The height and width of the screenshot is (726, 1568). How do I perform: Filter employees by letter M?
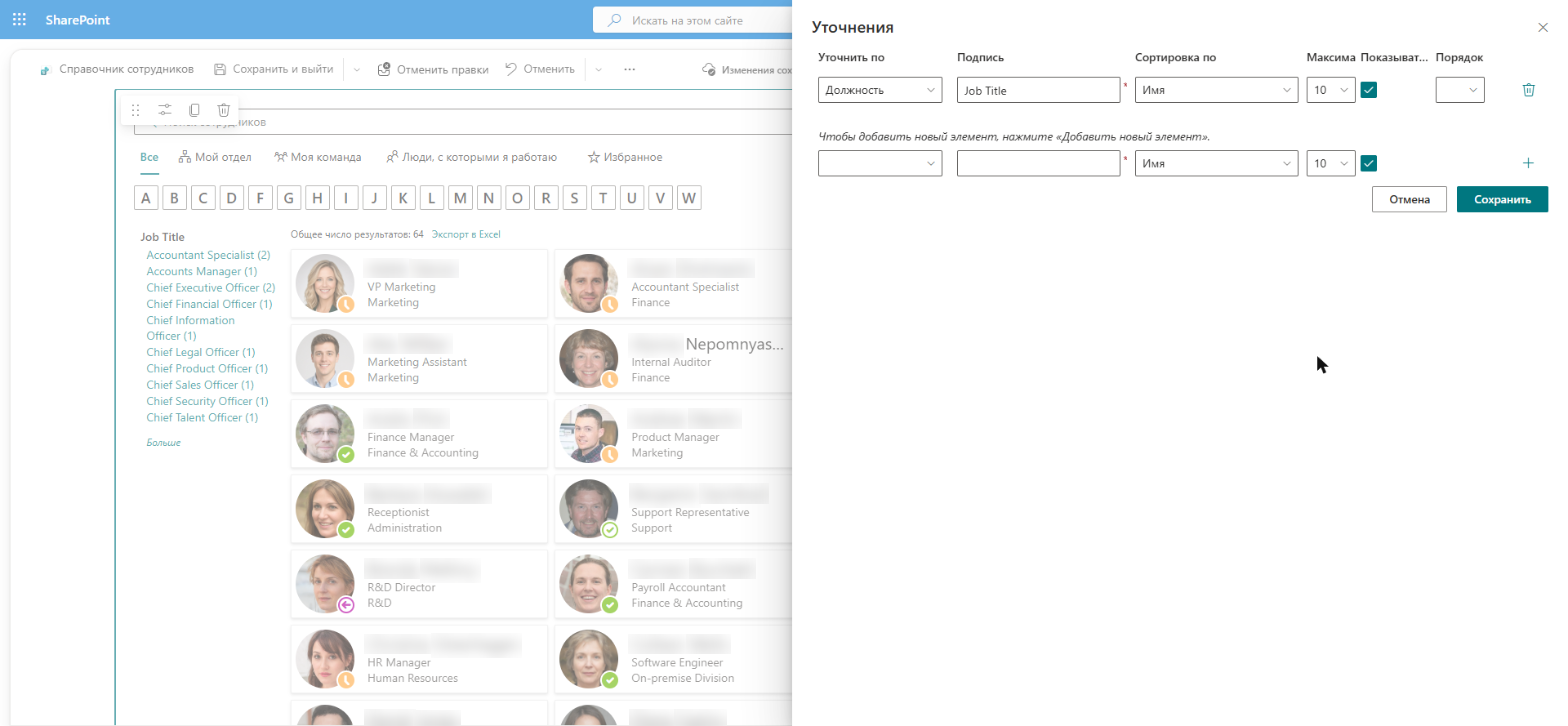[x=460, y=198]
